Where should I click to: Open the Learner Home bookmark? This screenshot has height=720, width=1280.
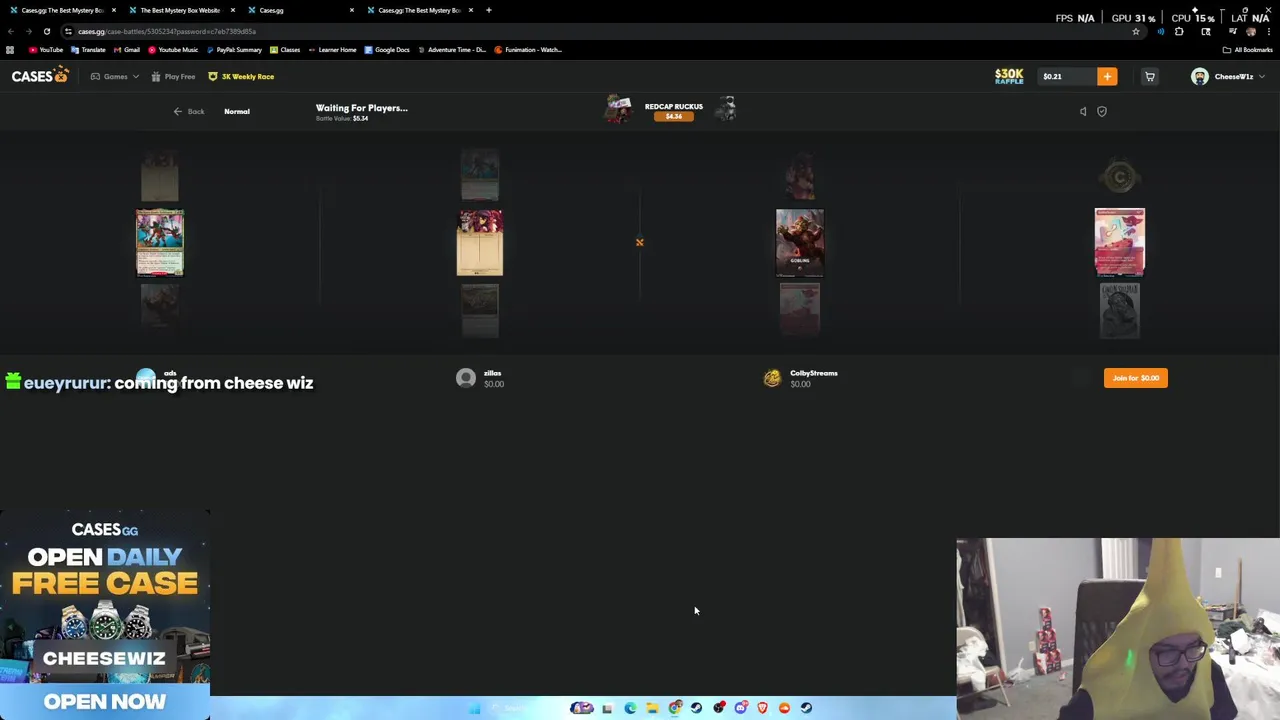[333, 50]
